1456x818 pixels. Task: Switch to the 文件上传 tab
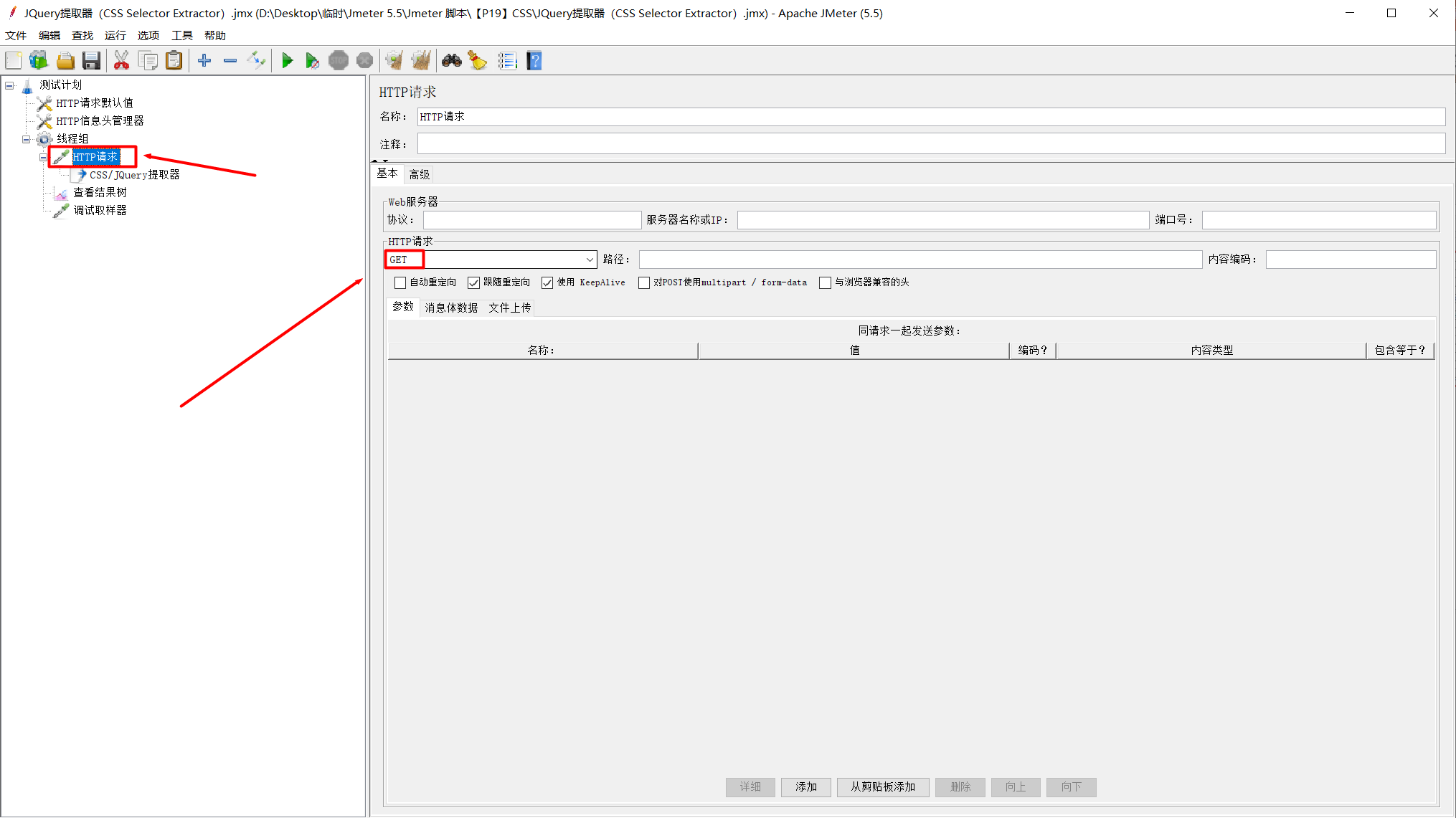coord(510,308)
